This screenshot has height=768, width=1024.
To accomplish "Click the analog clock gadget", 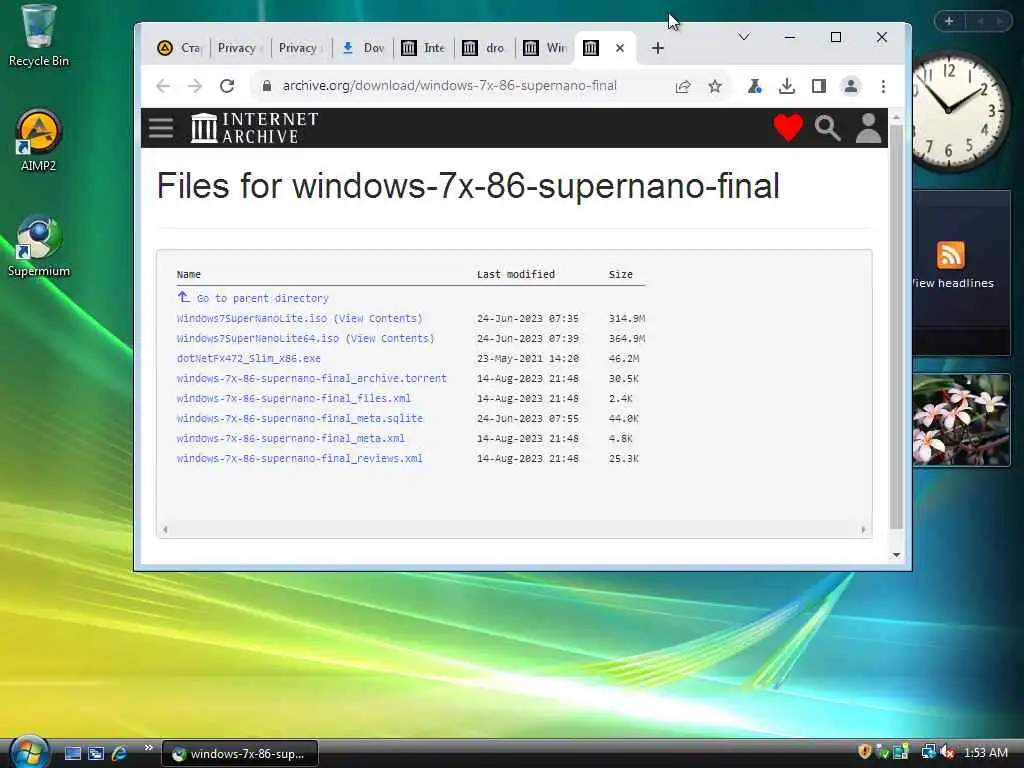I will coord(959,111).
